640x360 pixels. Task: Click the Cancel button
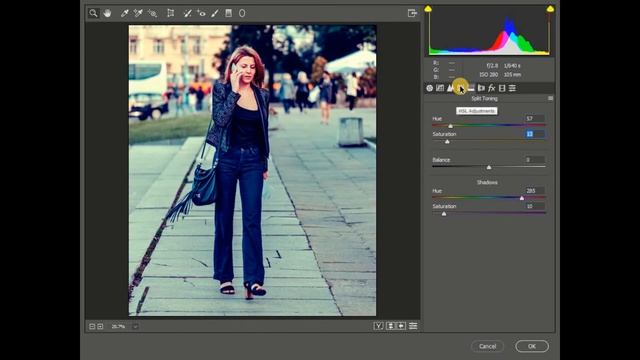487,346
